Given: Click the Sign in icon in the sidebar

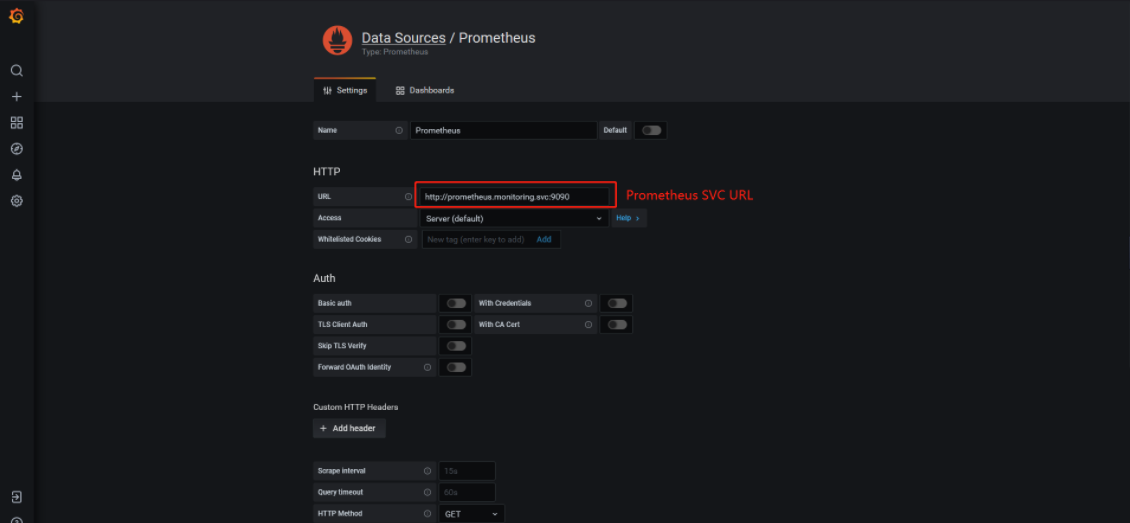Looking at the screenshot, I should [x=16, y=497].
